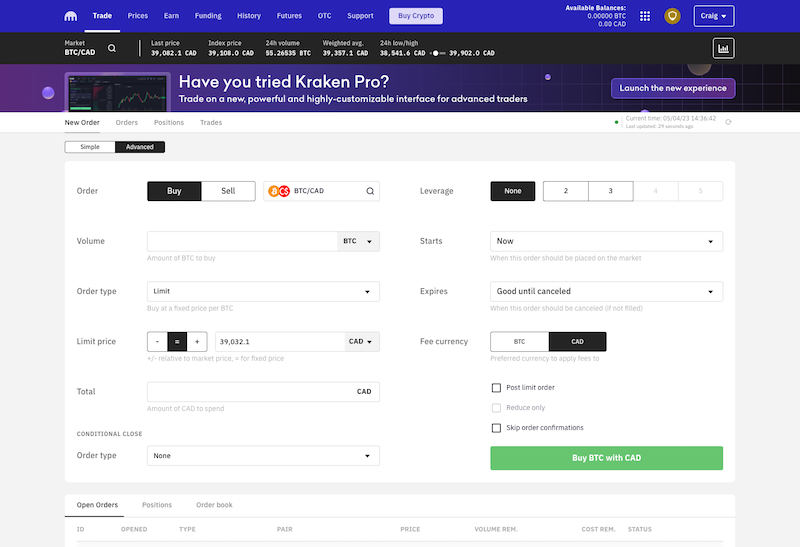This screenshot has width=800, height=547.
Task: Enable the Post limit order checkbox
Action: [x=496, y=387]
